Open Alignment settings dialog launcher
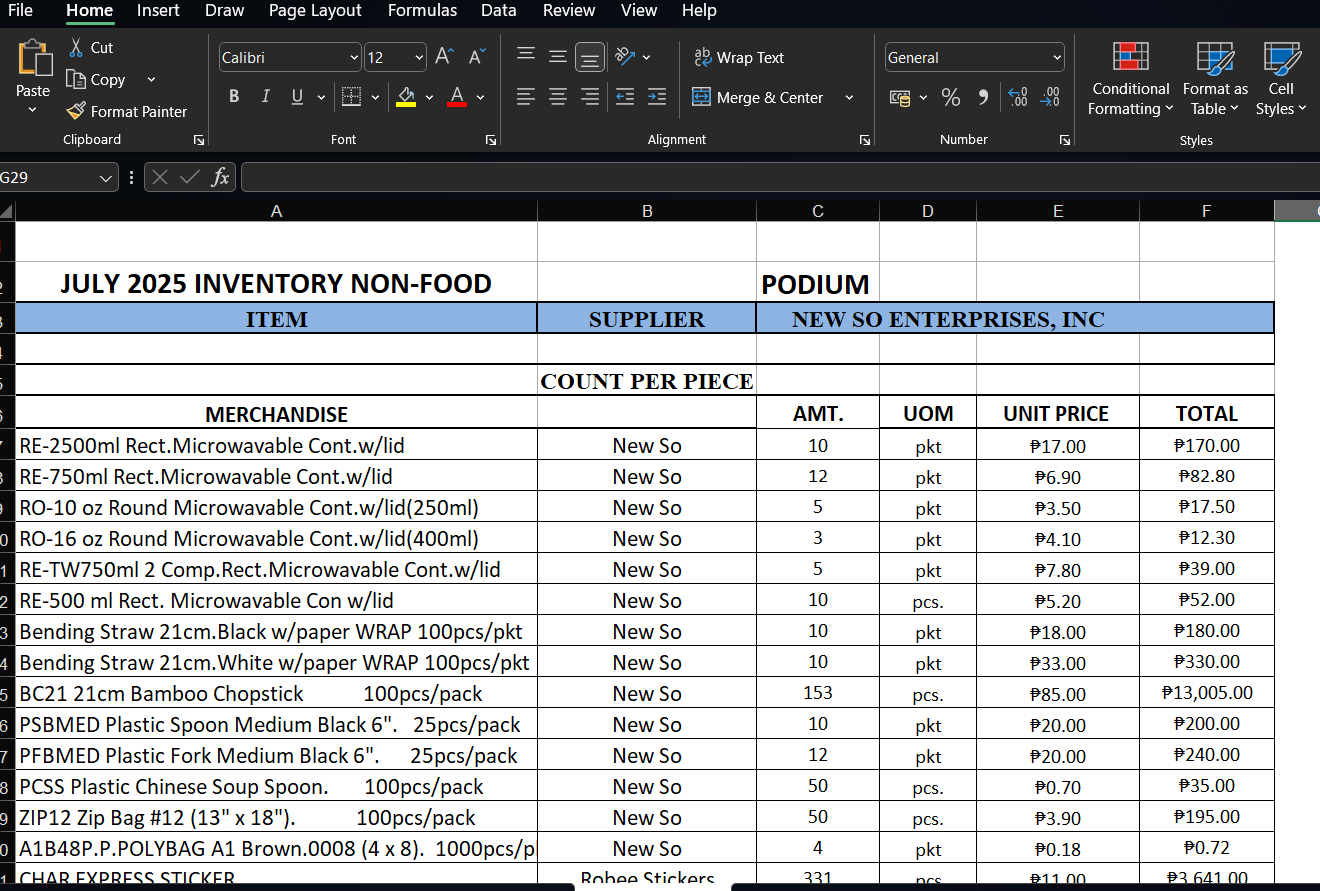 point(864,140)
